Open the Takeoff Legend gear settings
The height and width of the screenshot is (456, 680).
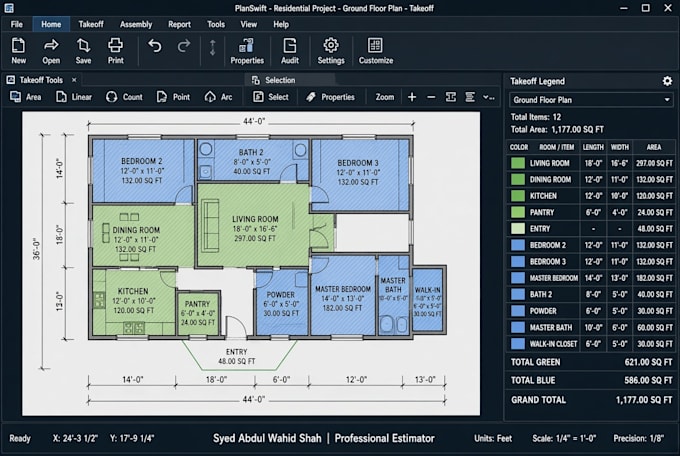(x=667, y=81)
